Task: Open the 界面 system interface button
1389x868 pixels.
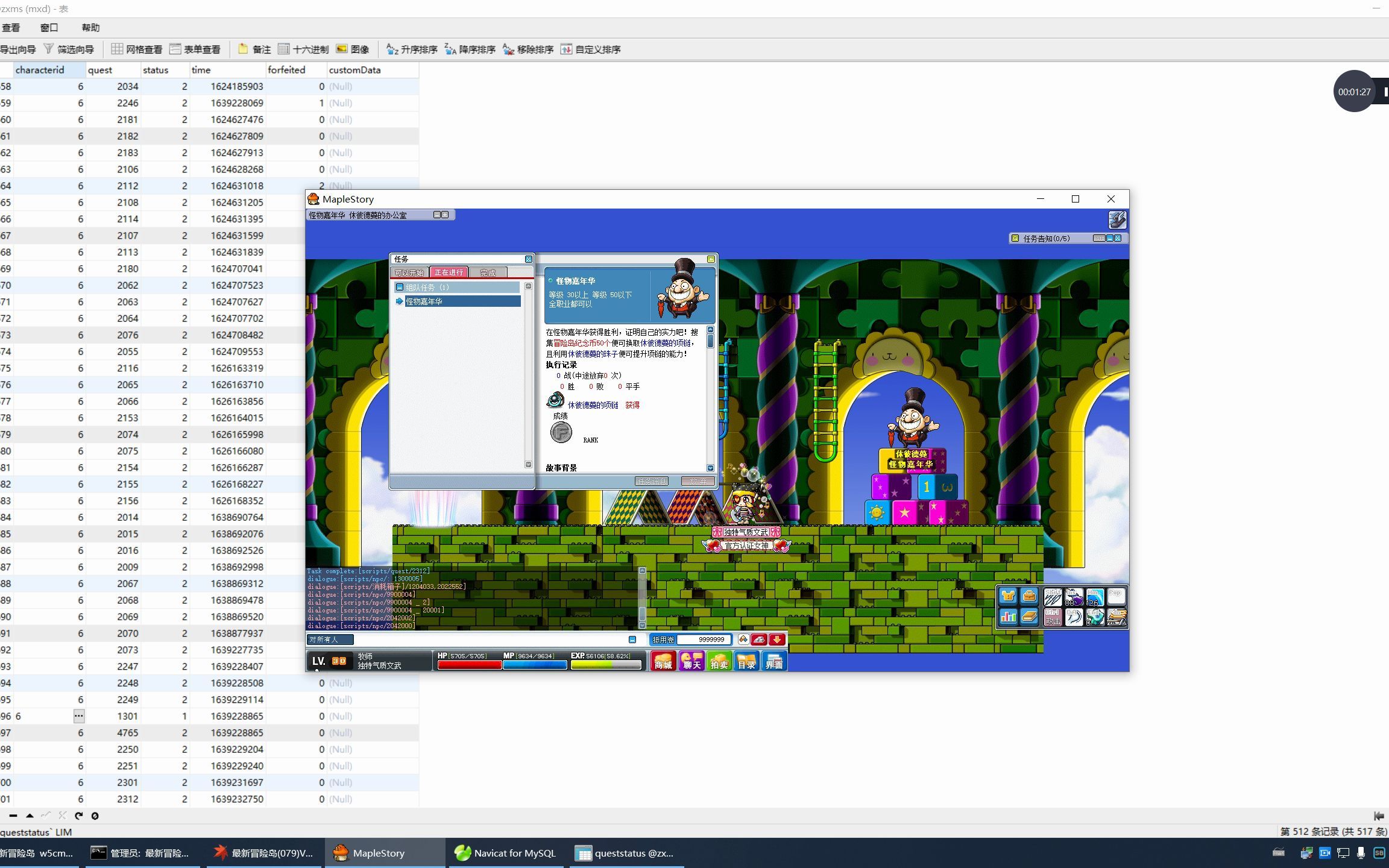Action: (774, 661)
